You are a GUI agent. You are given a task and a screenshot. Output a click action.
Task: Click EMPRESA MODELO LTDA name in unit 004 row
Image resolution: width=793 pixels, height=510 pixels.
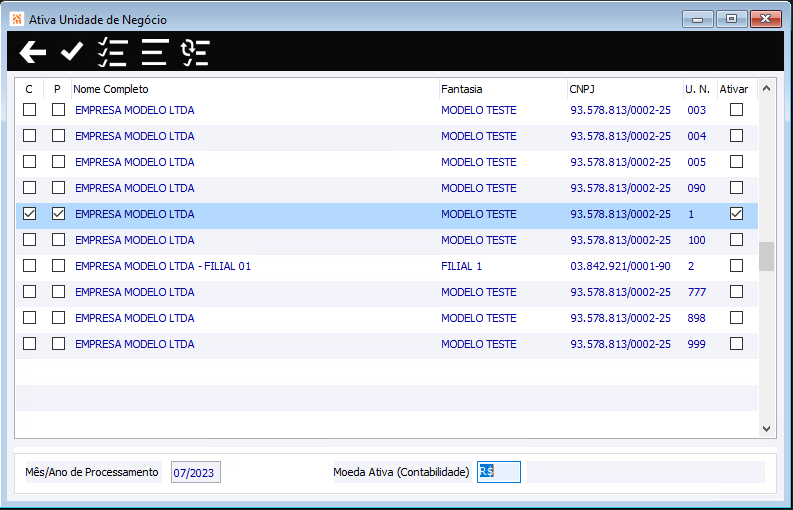coord(135,136)
